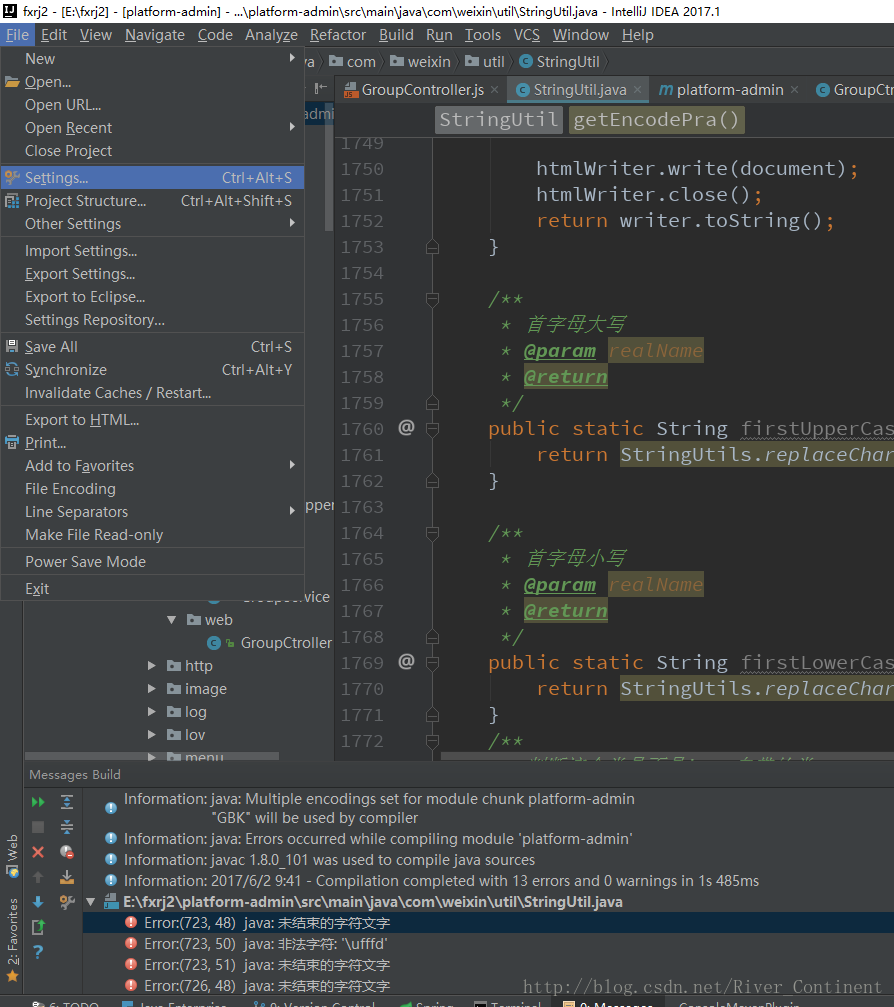Open the VCS menu in menu bar

tap(527, 35)
